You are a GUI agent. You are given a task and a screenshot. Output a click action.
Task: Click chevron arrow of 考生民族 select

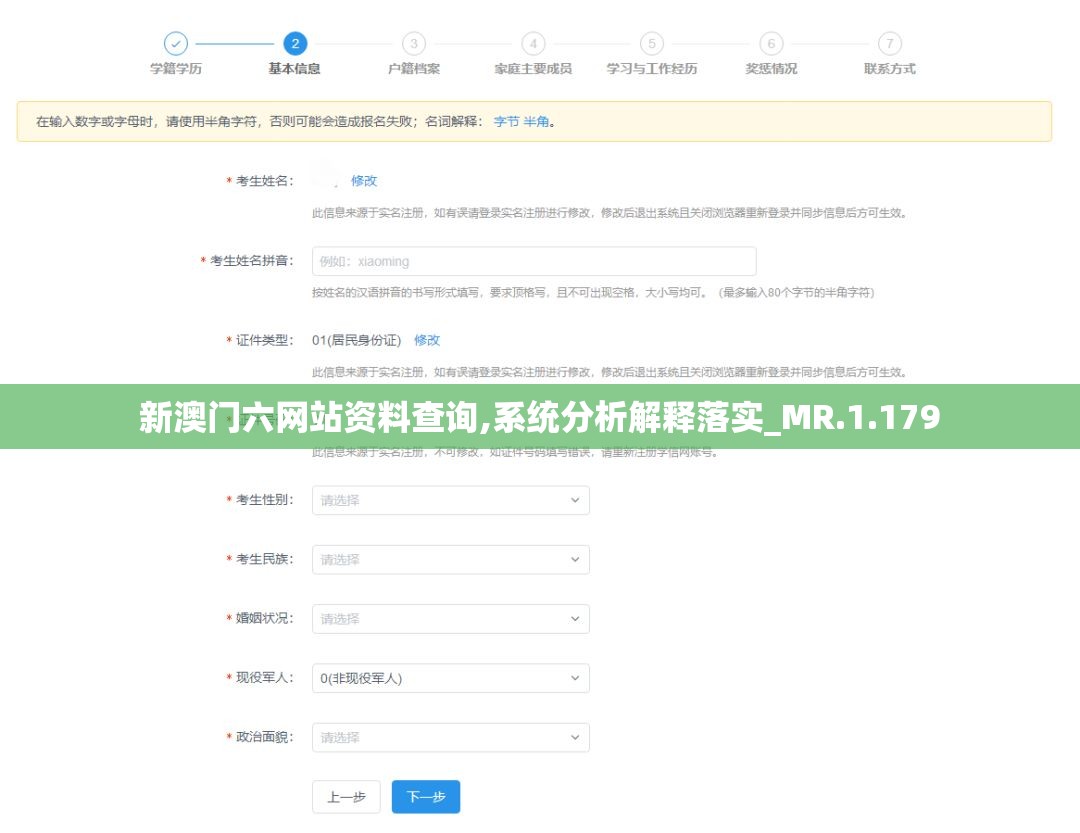tap(574, 559)
